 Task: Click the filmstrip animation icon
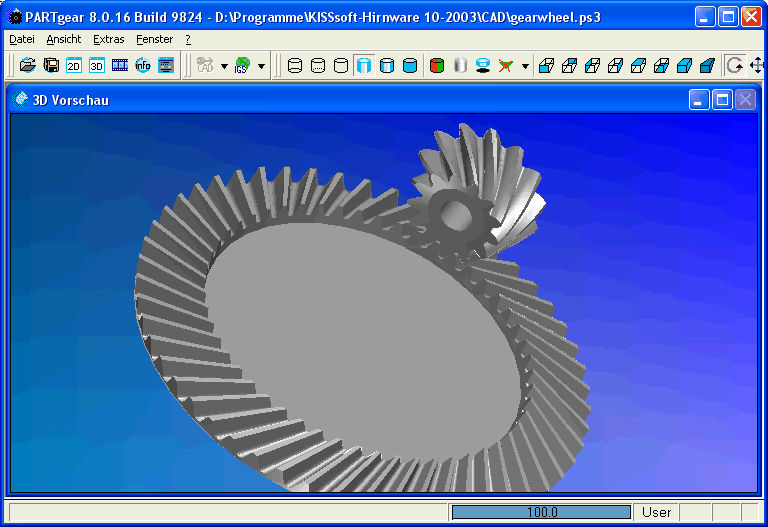tap(119, 66)
